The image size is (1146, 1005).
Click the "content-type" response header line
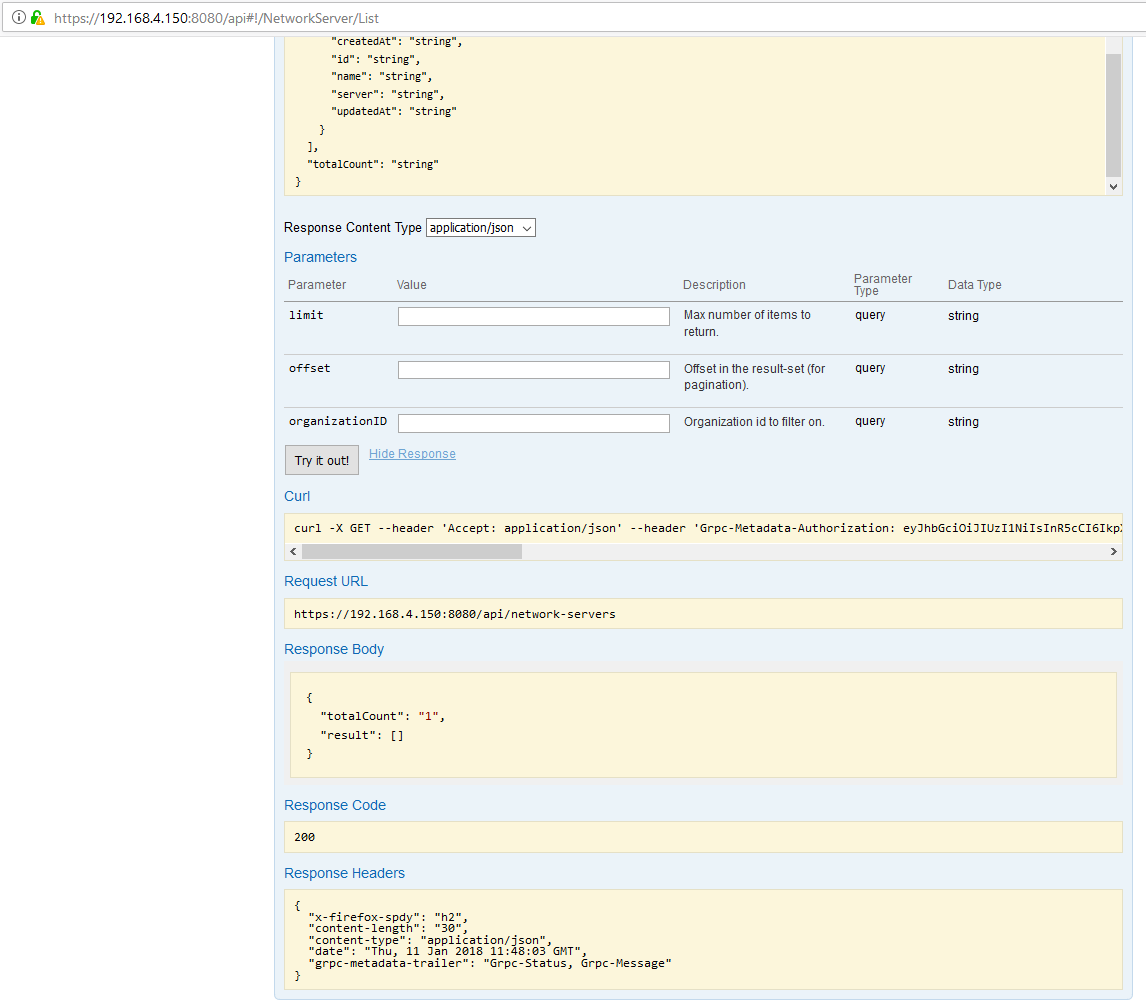pyautogui.click(x=430, y=940)
